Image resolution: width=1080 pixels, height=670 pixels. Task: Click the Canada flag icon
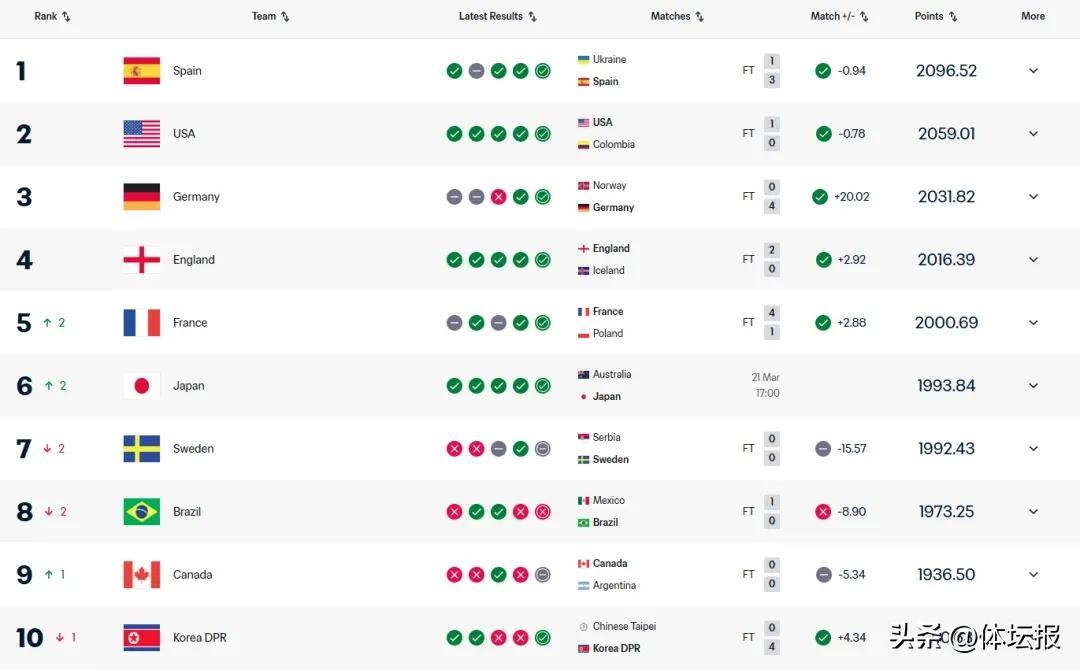141,575
